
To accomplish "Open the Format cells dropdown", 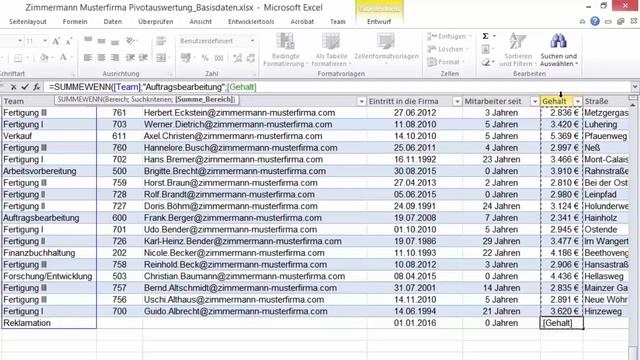I will coord(446,62).
